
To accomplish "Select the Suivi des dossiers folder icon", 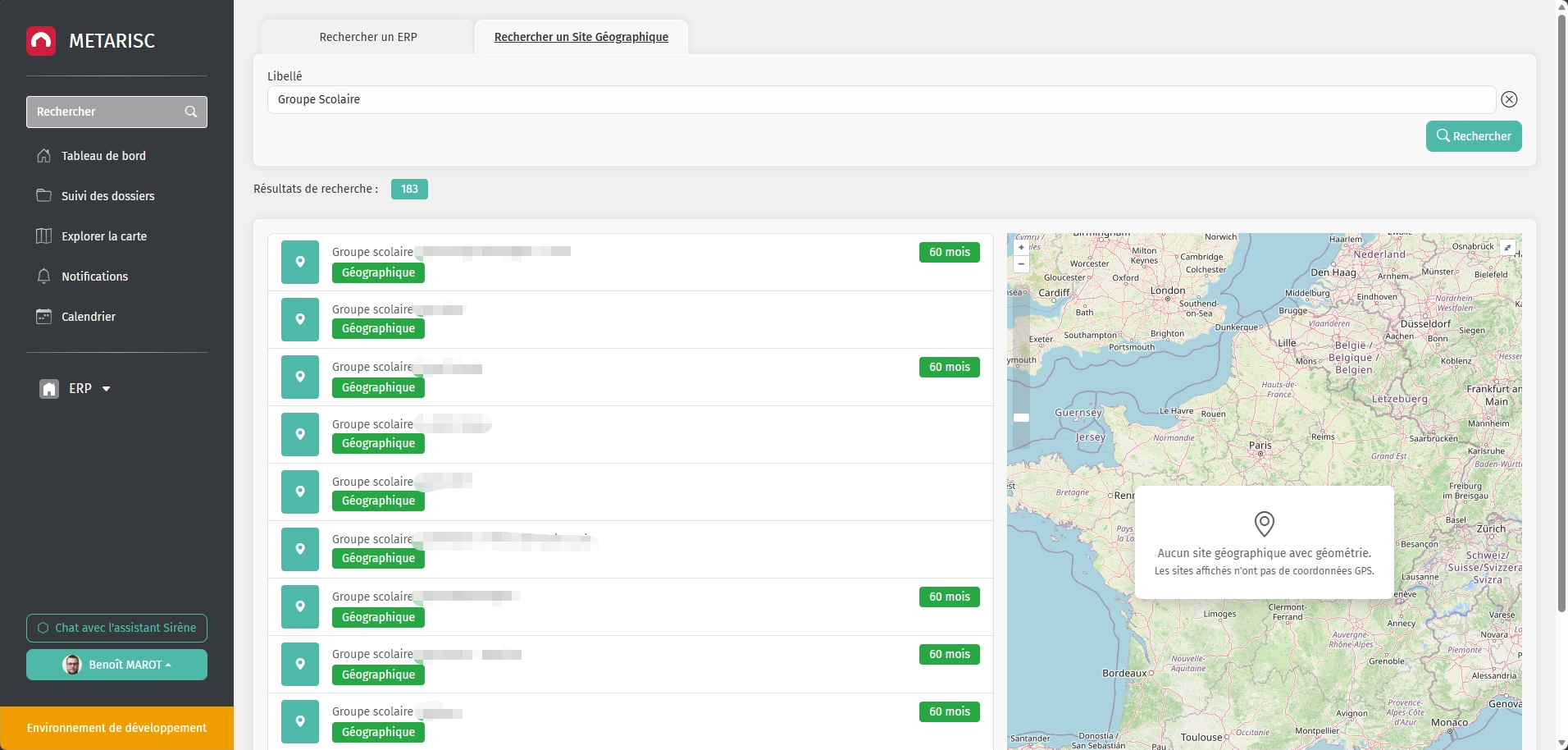I will pyautogui.click(x=44, y=195).
